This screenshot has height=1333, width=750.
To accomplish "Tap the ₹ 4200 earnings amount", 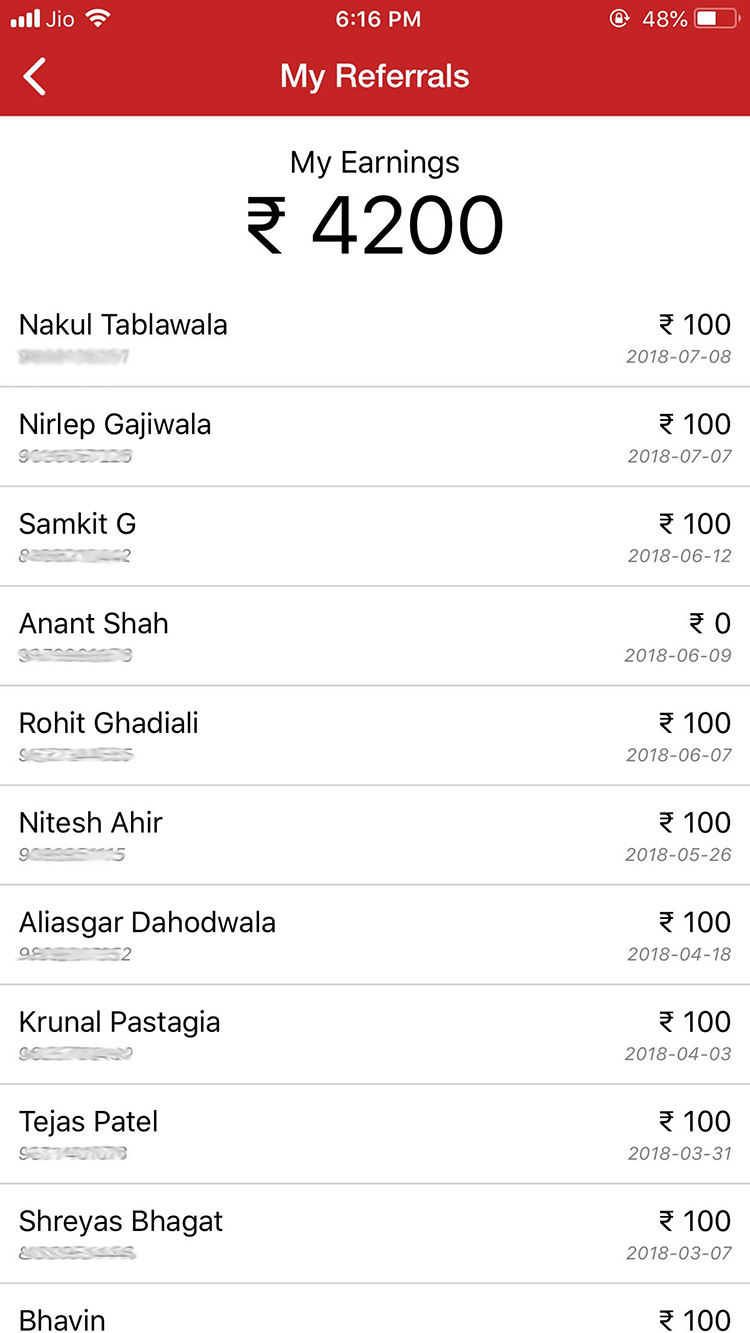I will click(375, 225).
